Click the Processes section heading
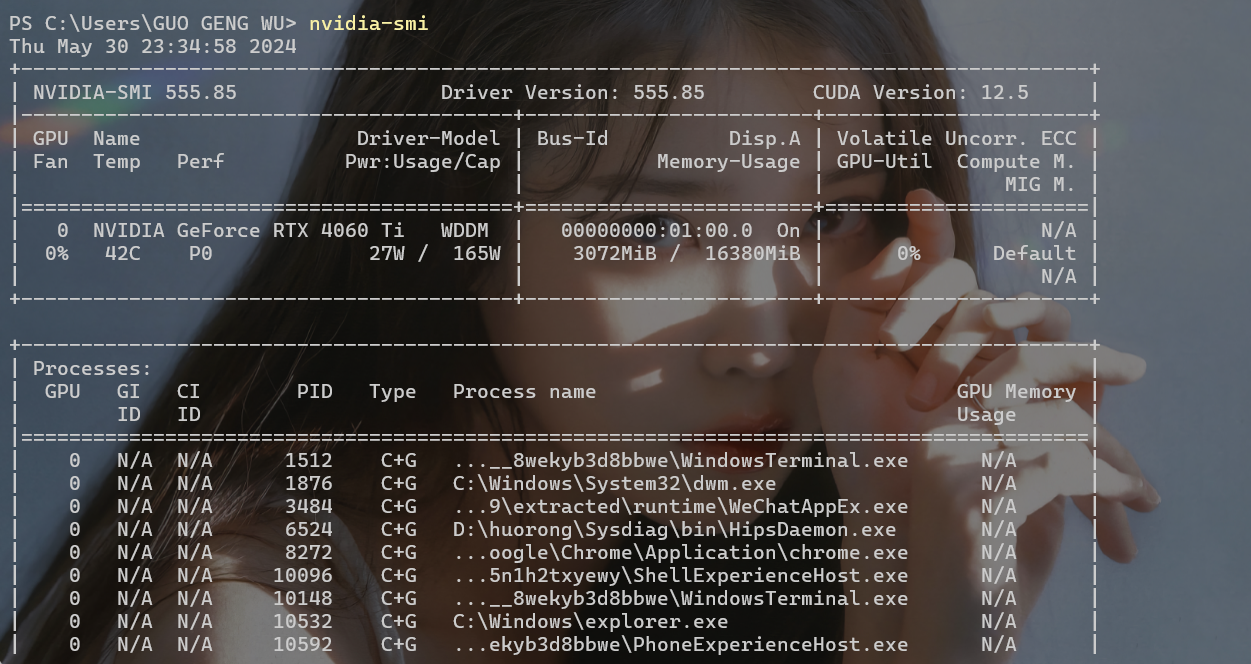1251x664 pixels. tap(93, 368)
